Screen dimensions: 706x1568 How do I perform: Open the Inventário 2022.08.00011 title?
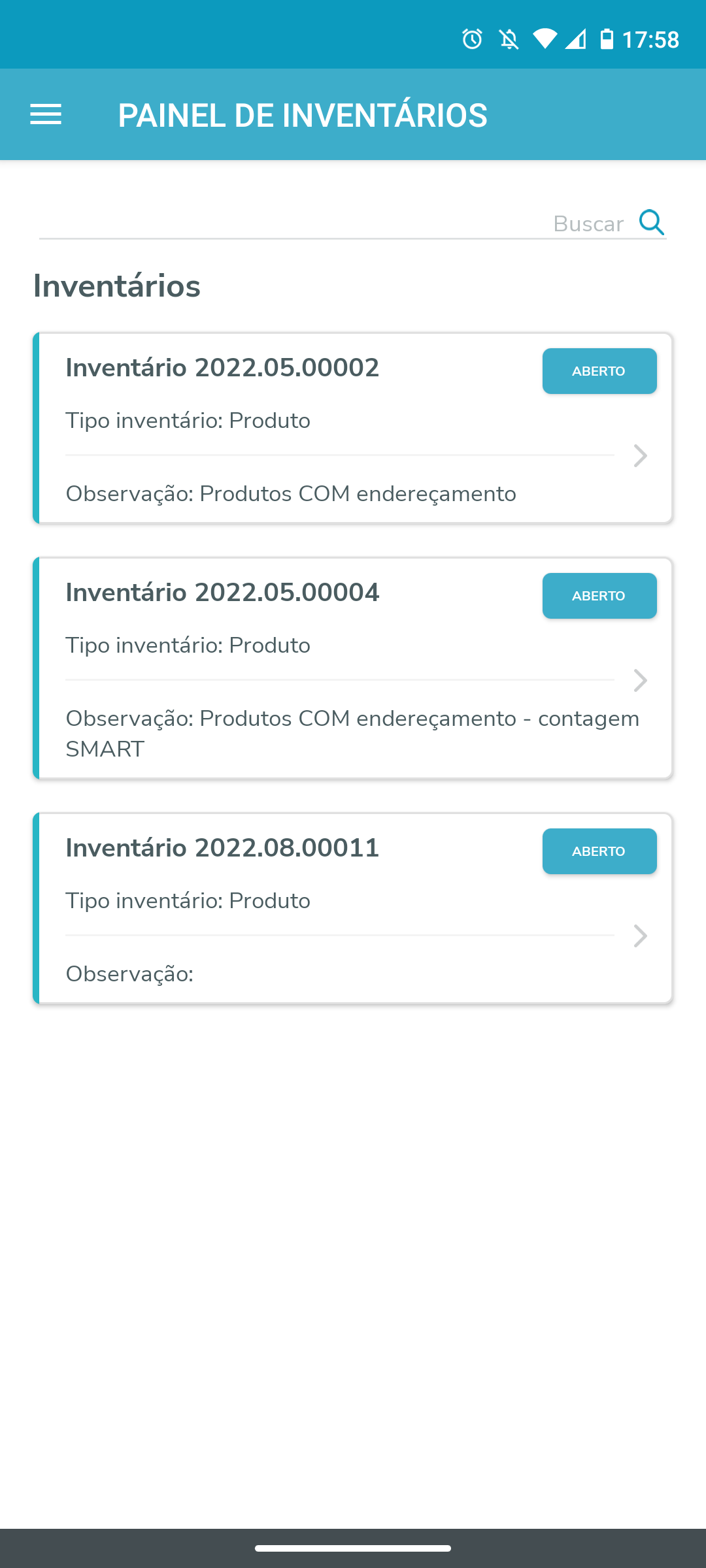(x=222, y=848)
